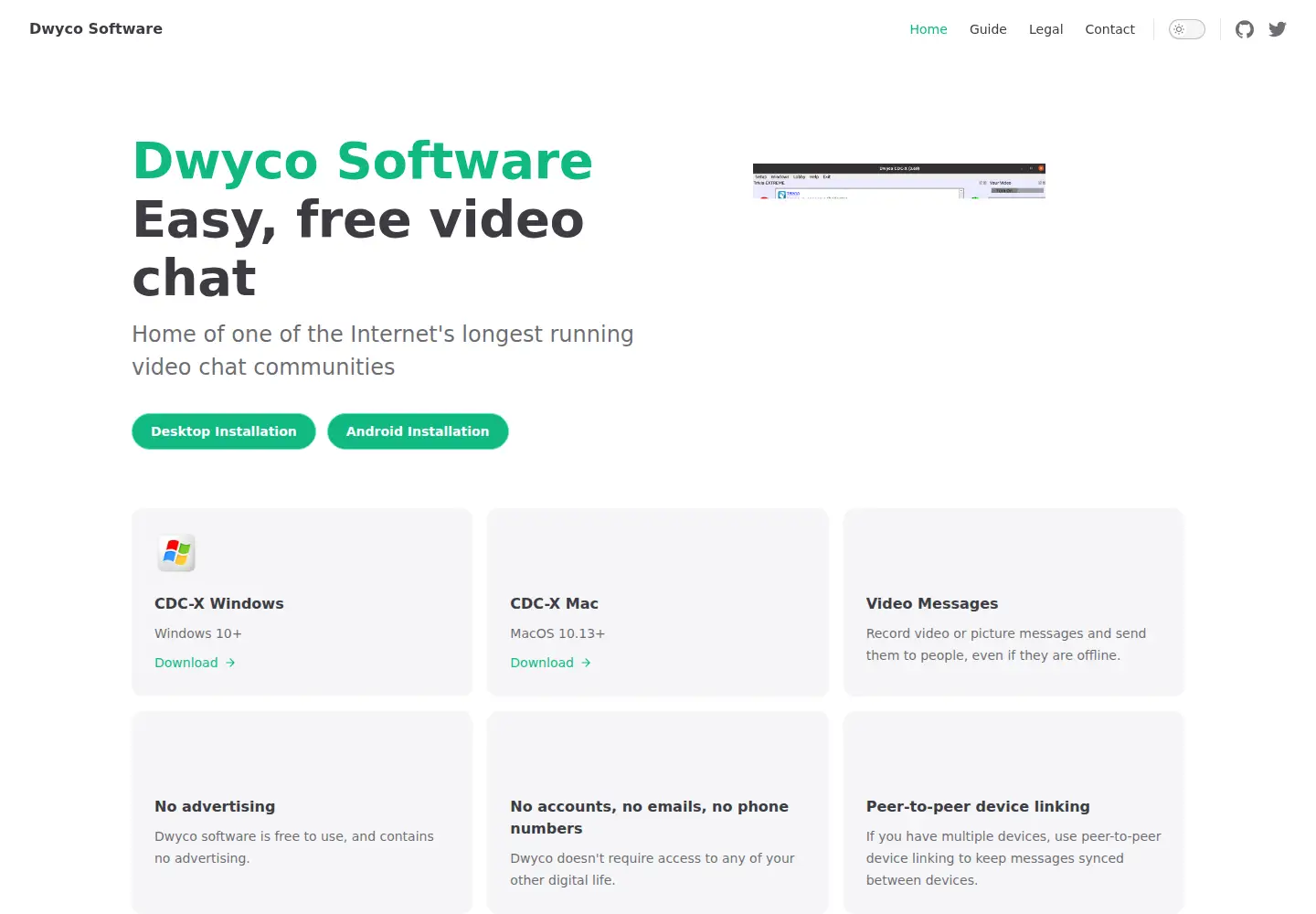
Task: Click the 'Windows 10+' requirement text
Action: (198, 633)
